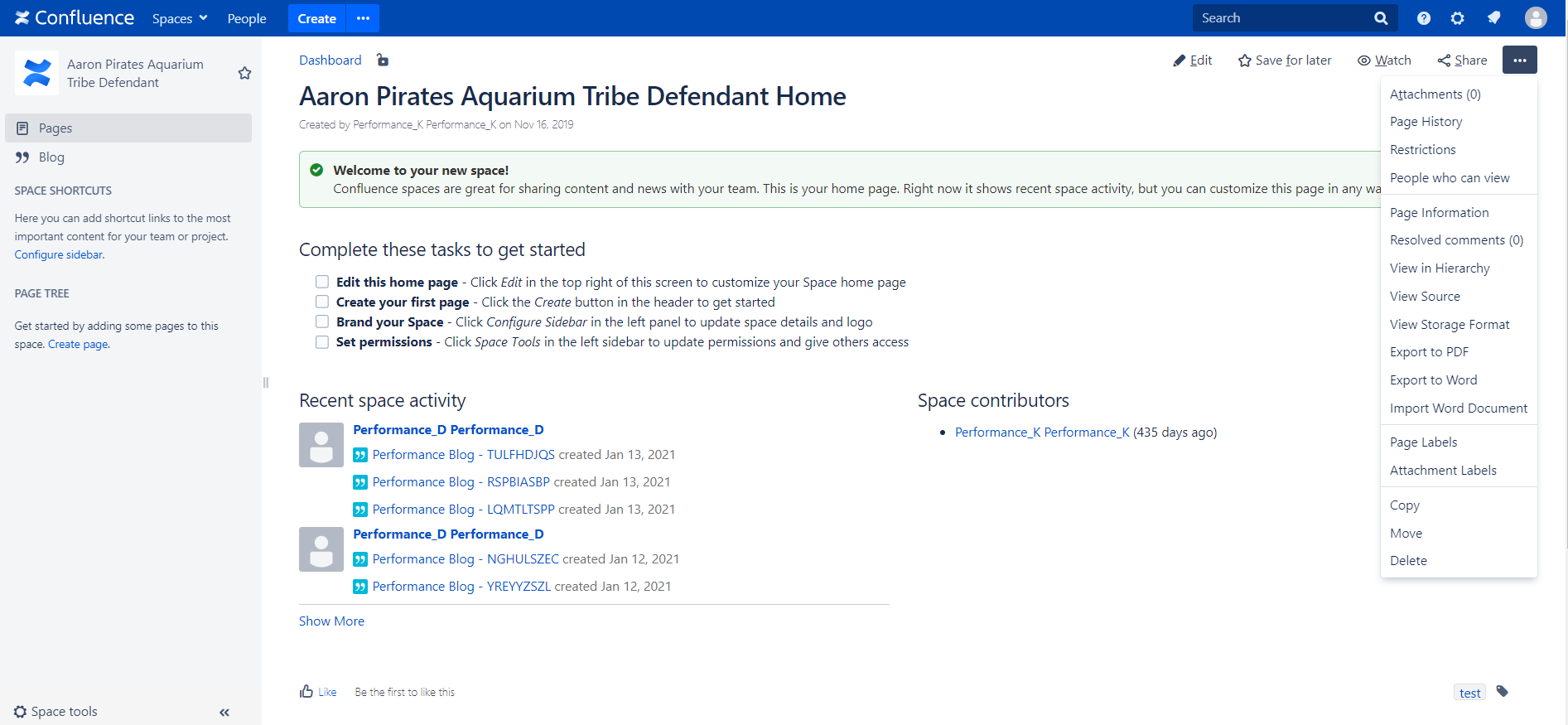Select Copy in the actions menu
The image size is (1568, 725).
(1459, 505)
